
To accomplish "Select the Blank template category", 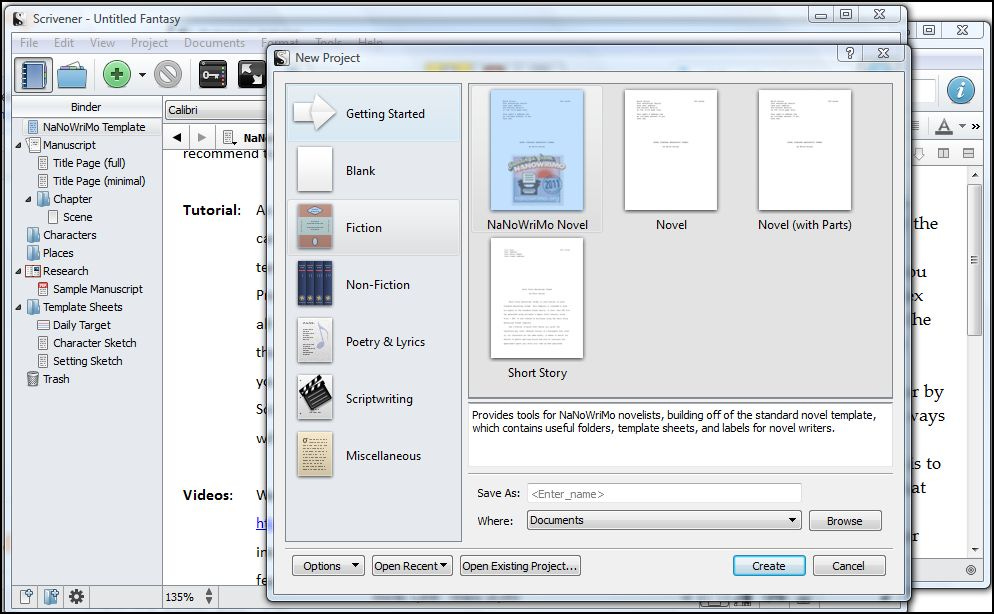I will click(374, 170).
